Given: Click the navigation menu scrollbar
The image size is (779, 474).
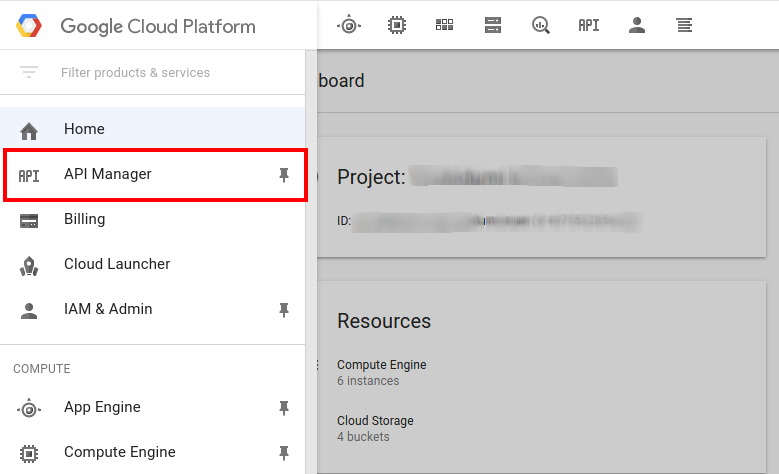Looking at the screenshot, I should (311, 262).
